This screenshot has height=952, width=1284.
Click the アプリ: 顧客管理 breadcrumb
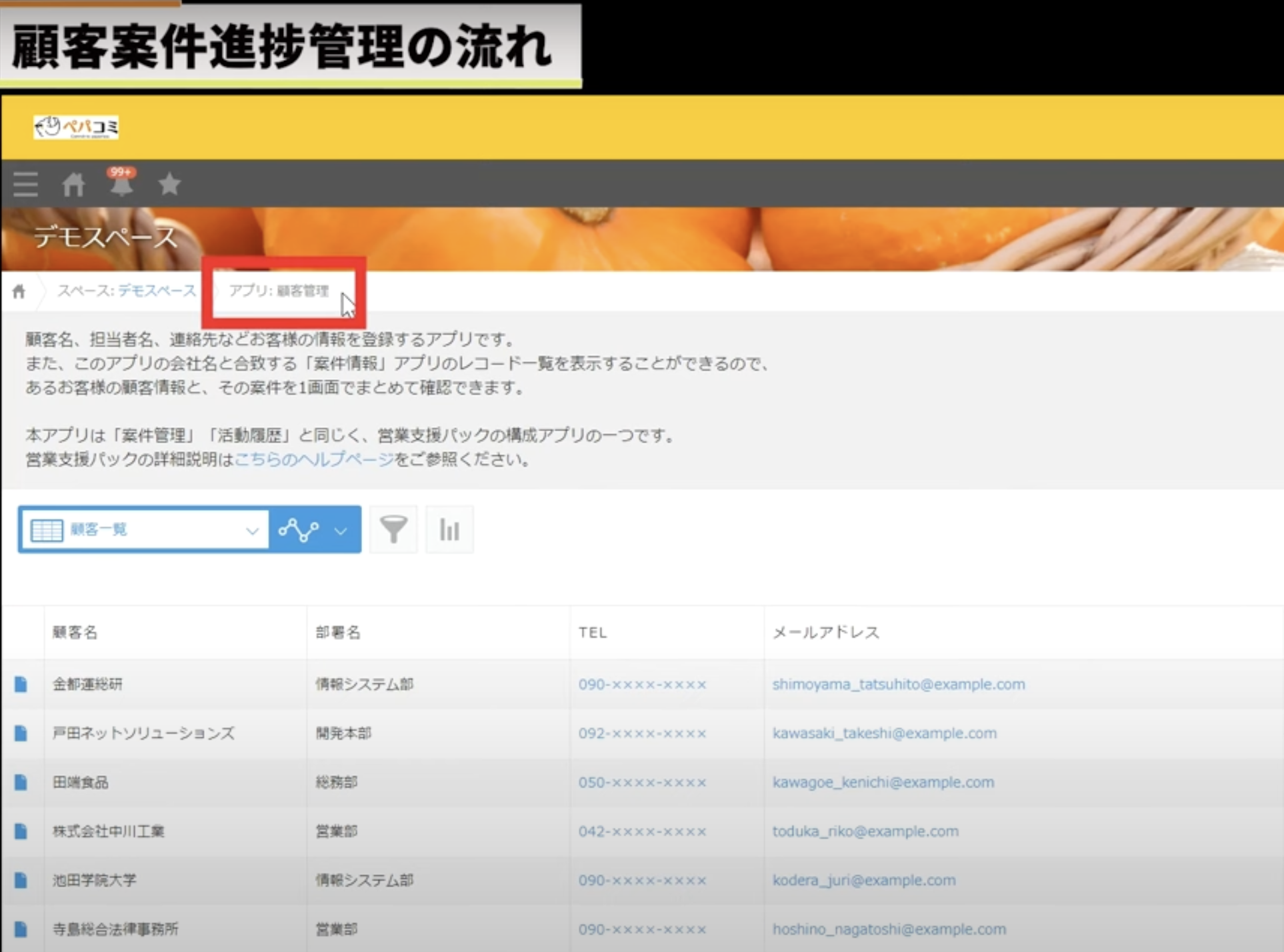pos(279,291)
